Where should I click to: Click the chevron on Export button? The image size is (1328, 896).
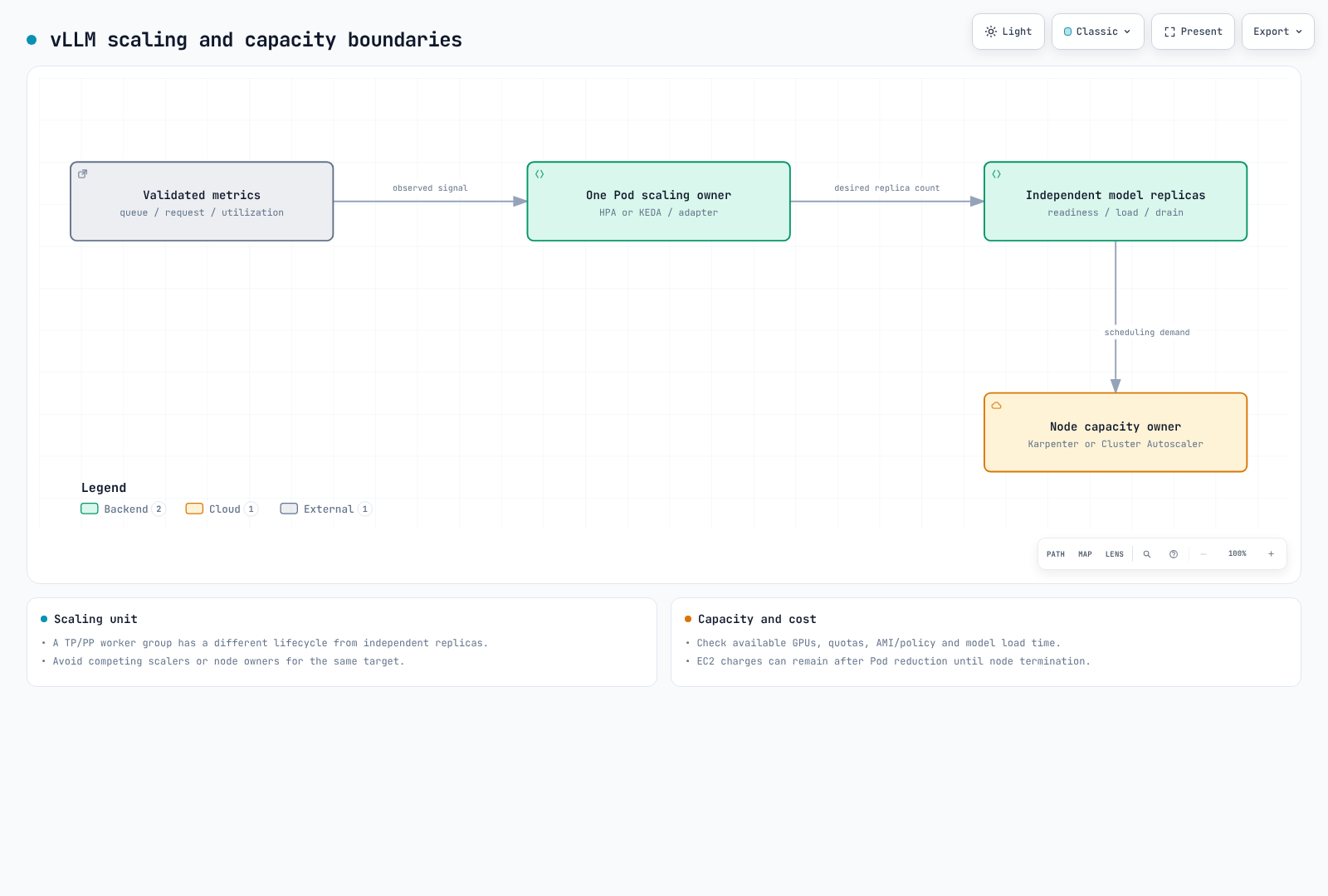(x=1299, y=32)
